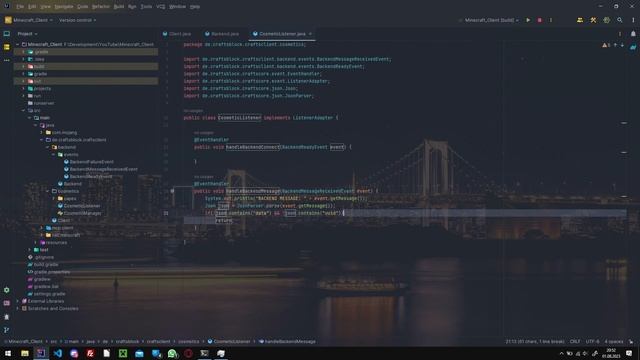Run the Minecraft_Client build configuration
Image resolution: width=640 pixels, height=360 pixels.
point(528,20)
